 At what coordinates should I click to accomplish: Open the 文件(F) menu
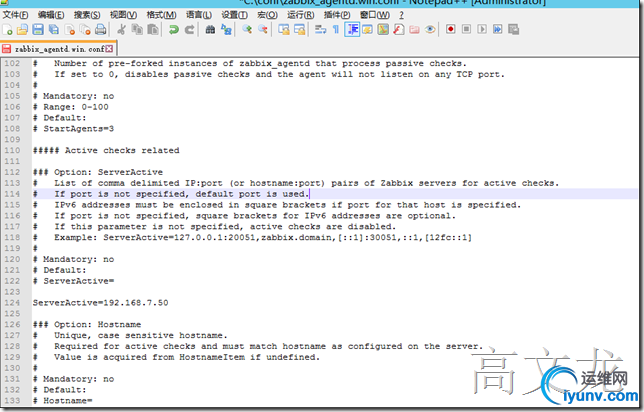point(16,15)
